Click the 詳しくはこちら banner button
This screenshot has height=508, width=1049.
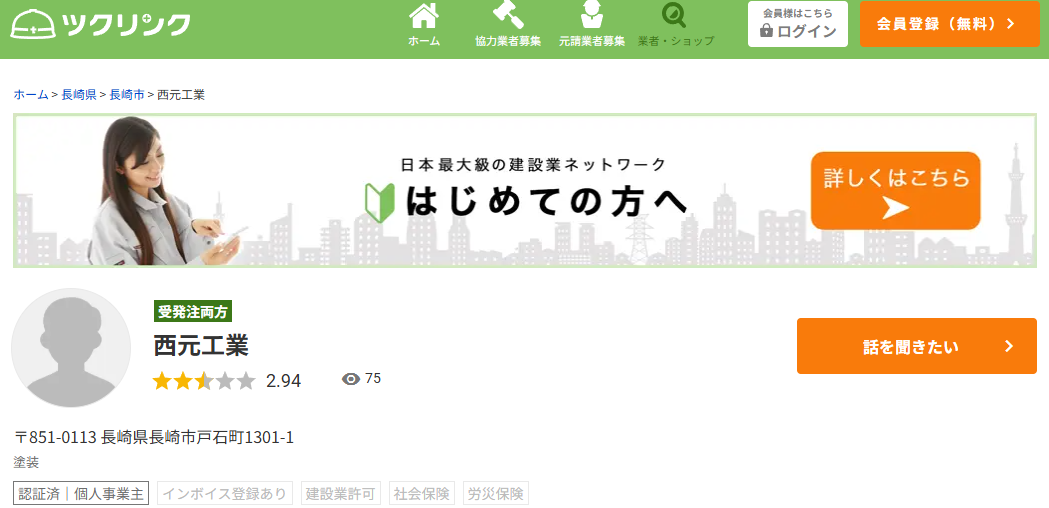point(896,190)
